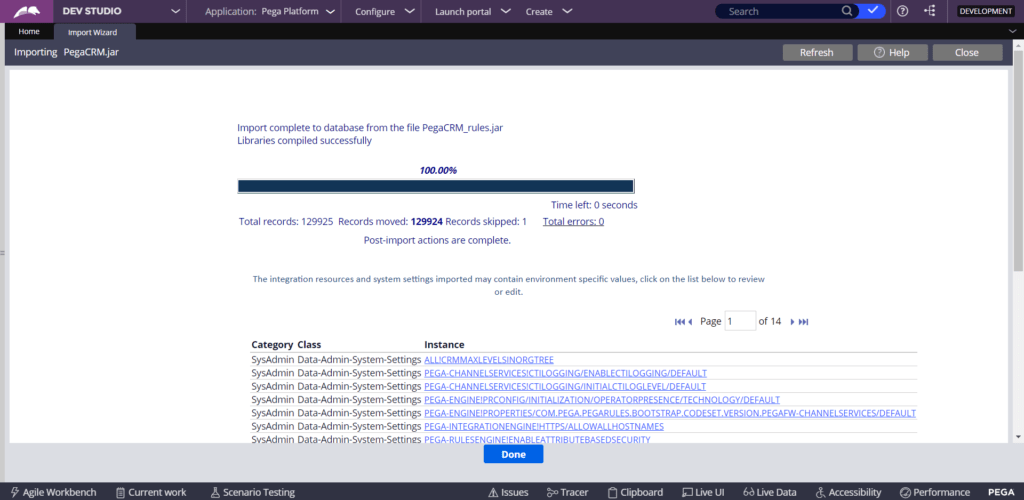Viewport: 1024px width, 500px height.
Task: Click the Help button
Action: click(892, 52)
